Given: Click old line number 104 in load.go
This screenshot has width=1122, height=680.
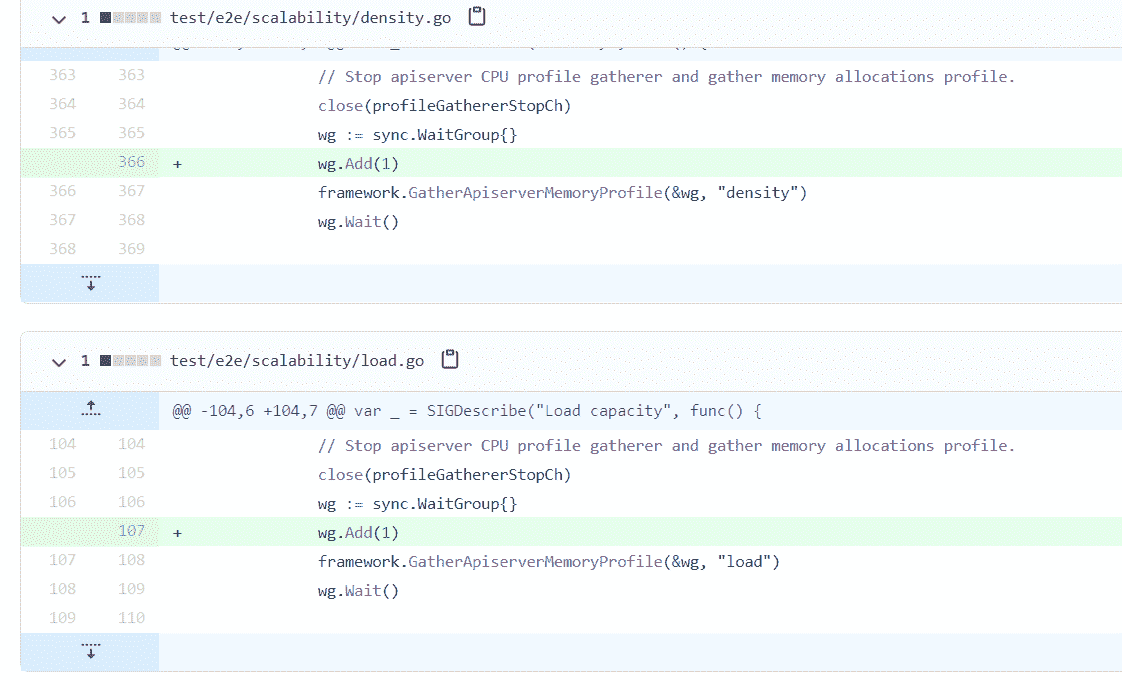Looking at the screenshot, I should pyautogui.click(x=62, y=444).
